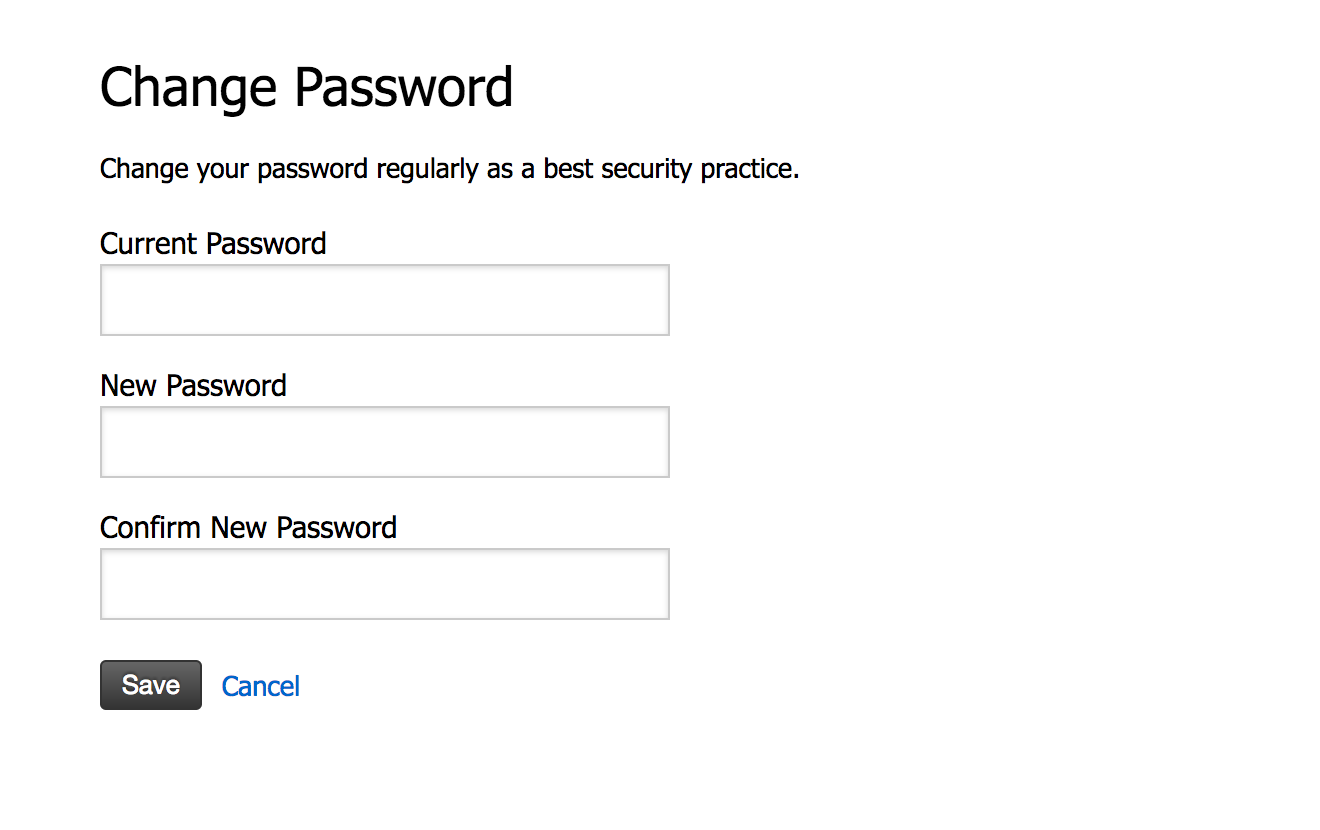Select the middle password entry box
Image resolution: width=1320 pixels, height=830 pixels.
(x=385, y=442)
